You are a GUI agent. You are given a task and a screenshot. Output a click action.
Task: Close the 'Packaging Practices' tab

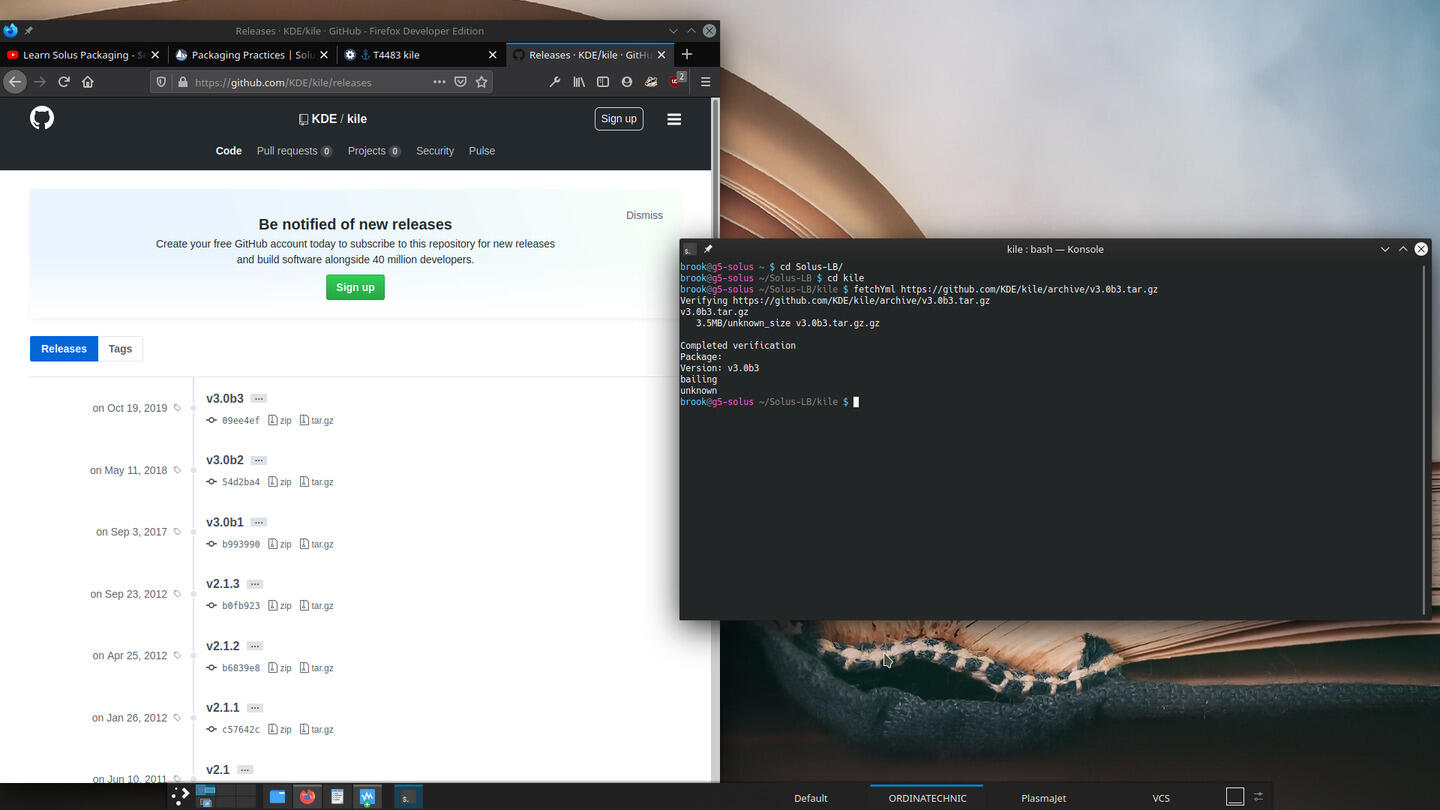click(x=324, y=55)
